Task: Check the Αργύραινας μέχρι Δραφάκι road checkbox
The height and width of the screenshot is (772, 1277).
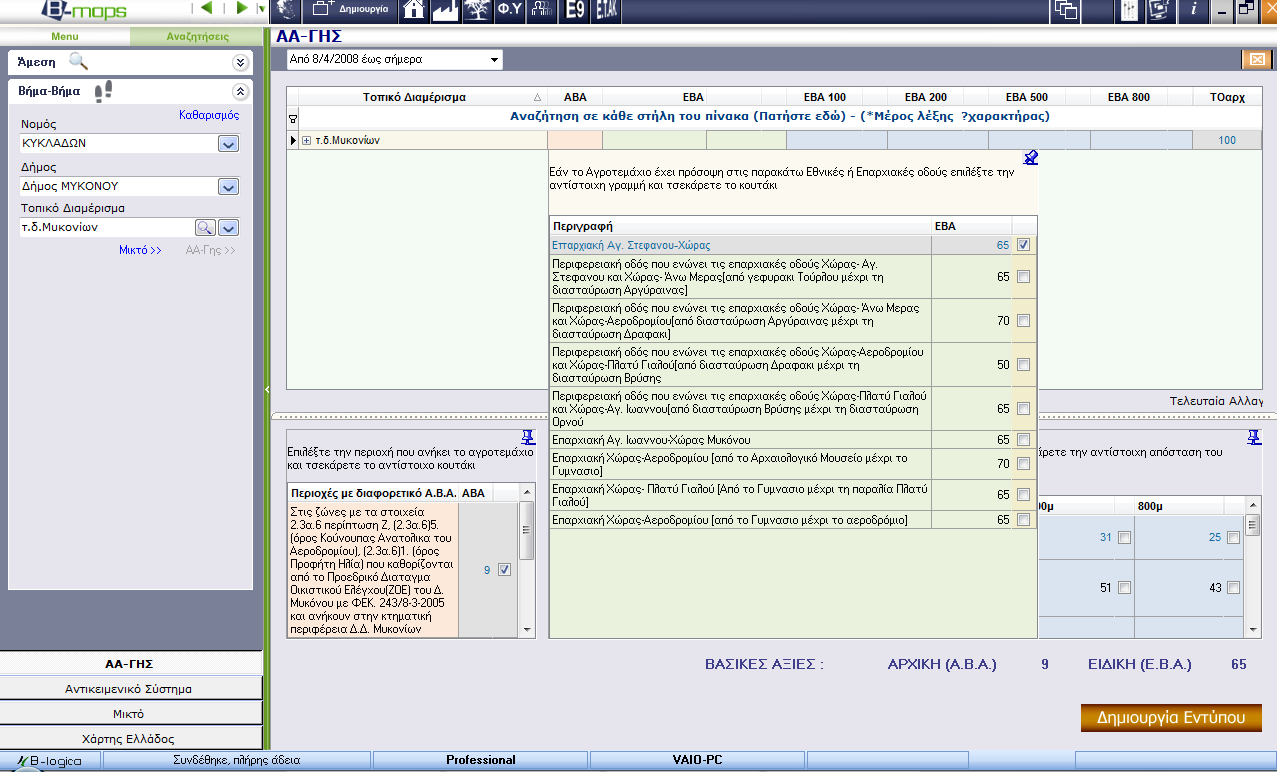Action: (1023, 321)
